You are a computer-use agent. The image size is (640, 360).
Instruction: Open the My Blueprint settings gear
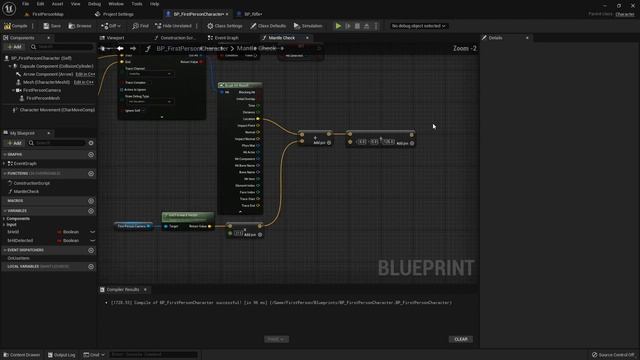pyautogui.click(x=91, y=143)
